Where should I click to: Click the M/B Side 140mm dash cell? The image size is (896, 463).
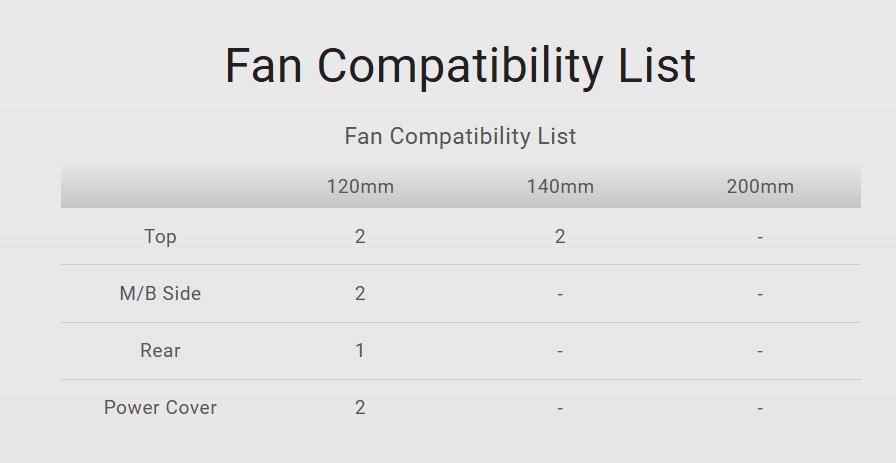560,295
